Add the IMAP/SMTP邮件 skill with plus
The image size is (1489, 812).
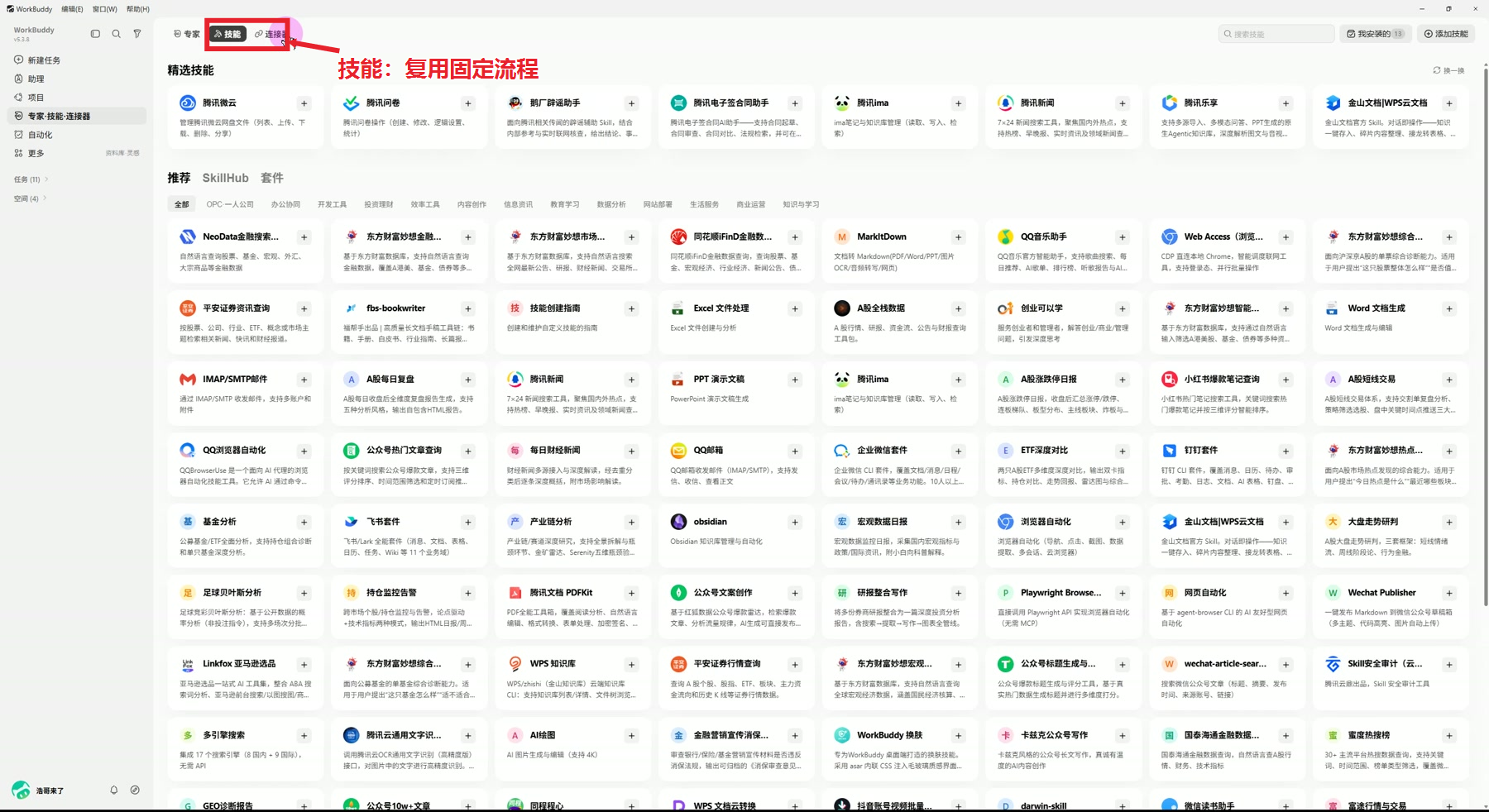pos(304,380)
